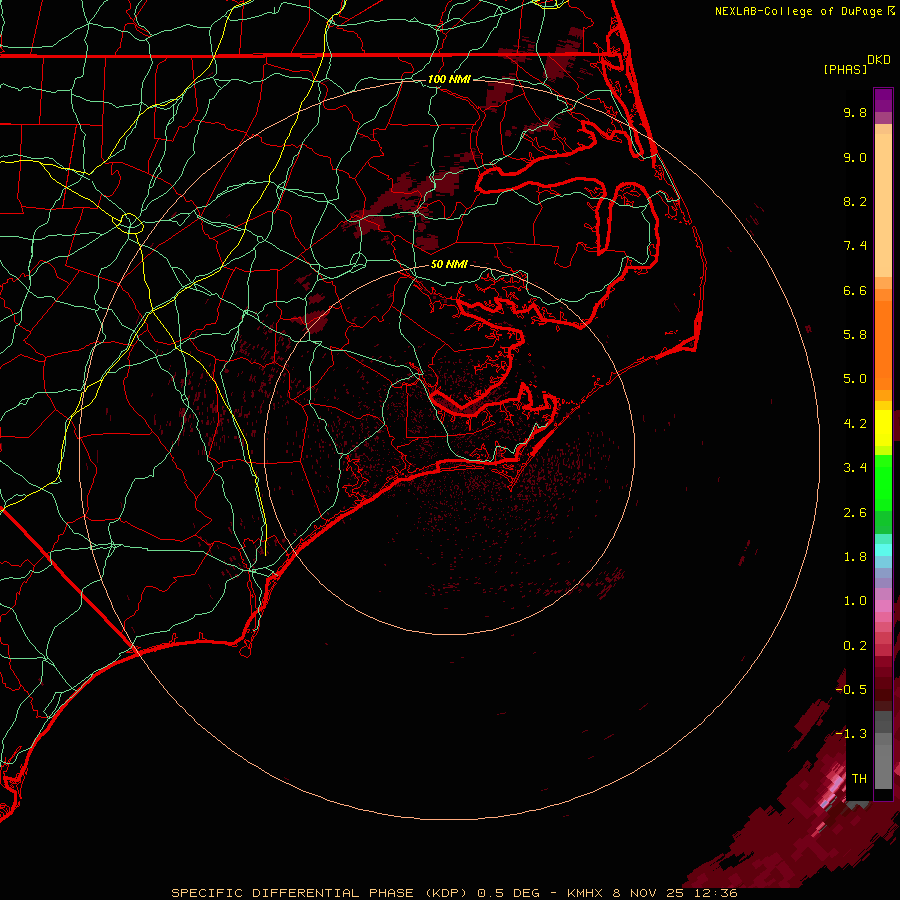900x900 pixels.
Task: Click the 2.6 legend value
Action: (x=855, y=513)
